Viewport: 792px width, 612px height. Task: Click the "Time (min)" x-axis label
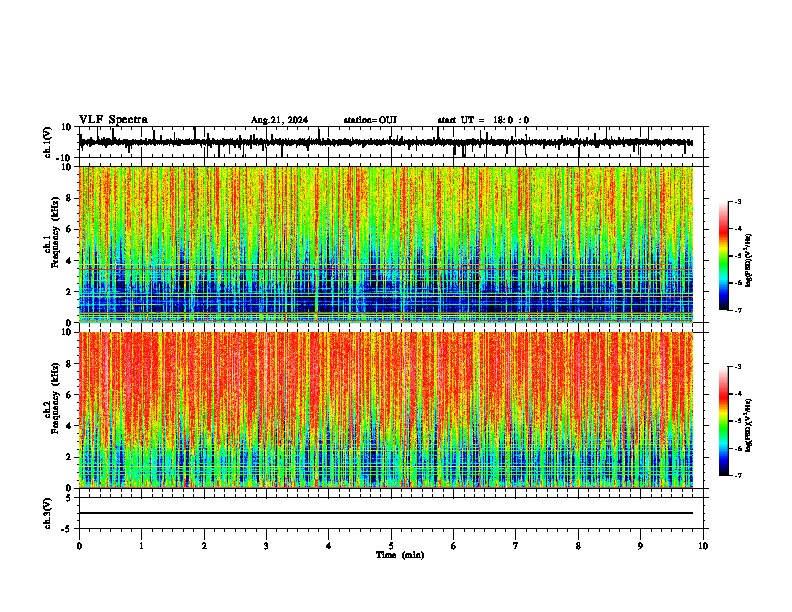pyautogui.click(x=400, y=555)
